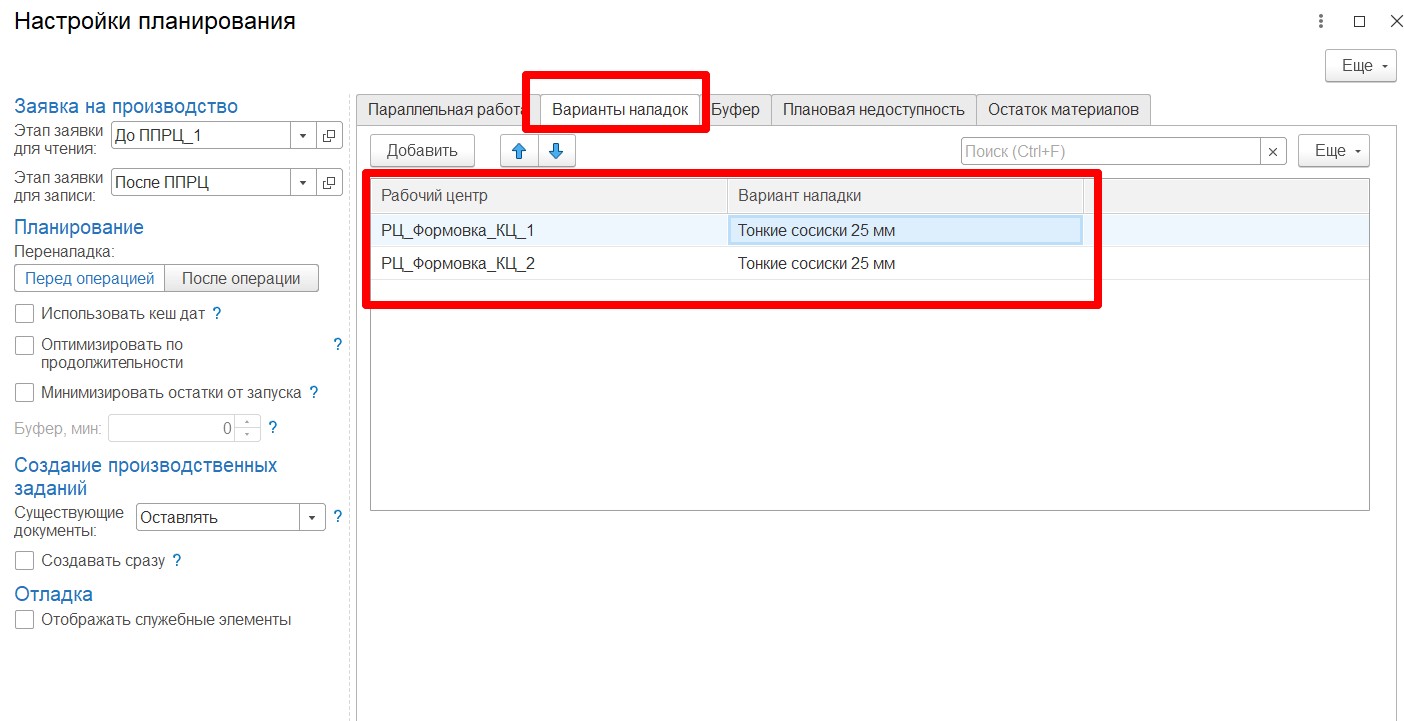
Task: Show help for 'Использовать кеш дат'
Action: click(x=217, y=313)
